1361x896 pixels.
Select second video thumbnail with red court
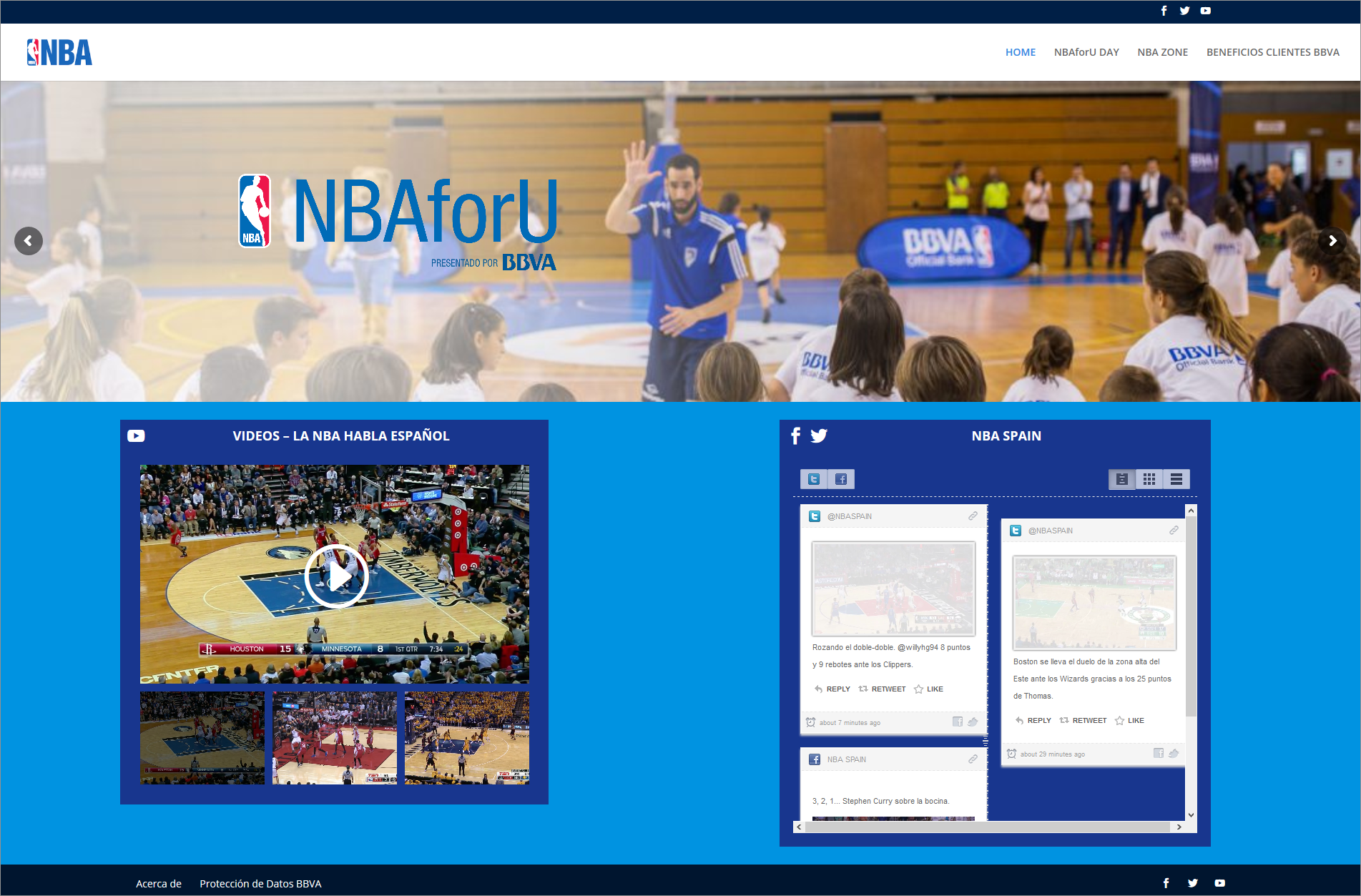coord(335,738)
